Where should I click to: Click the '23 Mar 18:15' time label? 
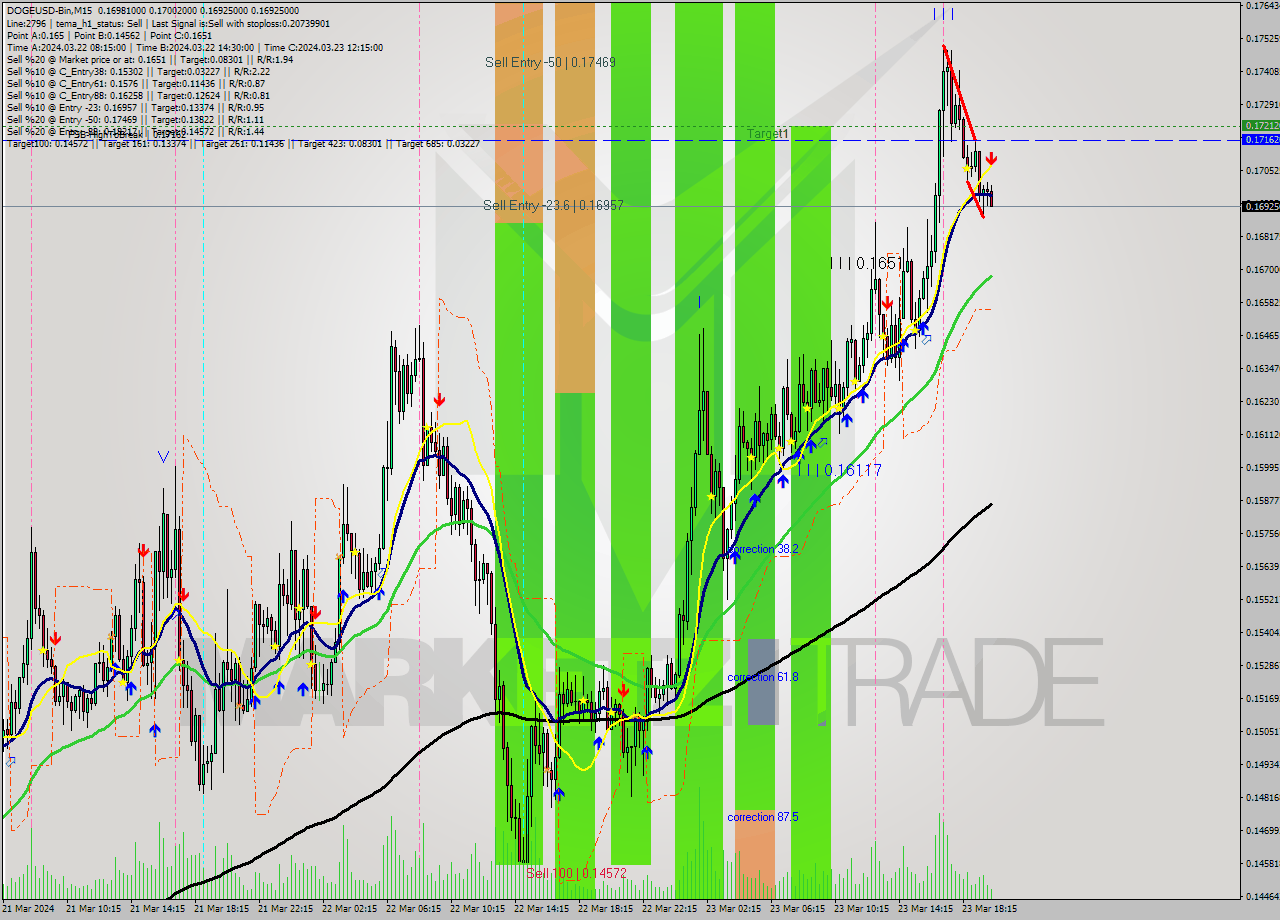pos(989,910)
